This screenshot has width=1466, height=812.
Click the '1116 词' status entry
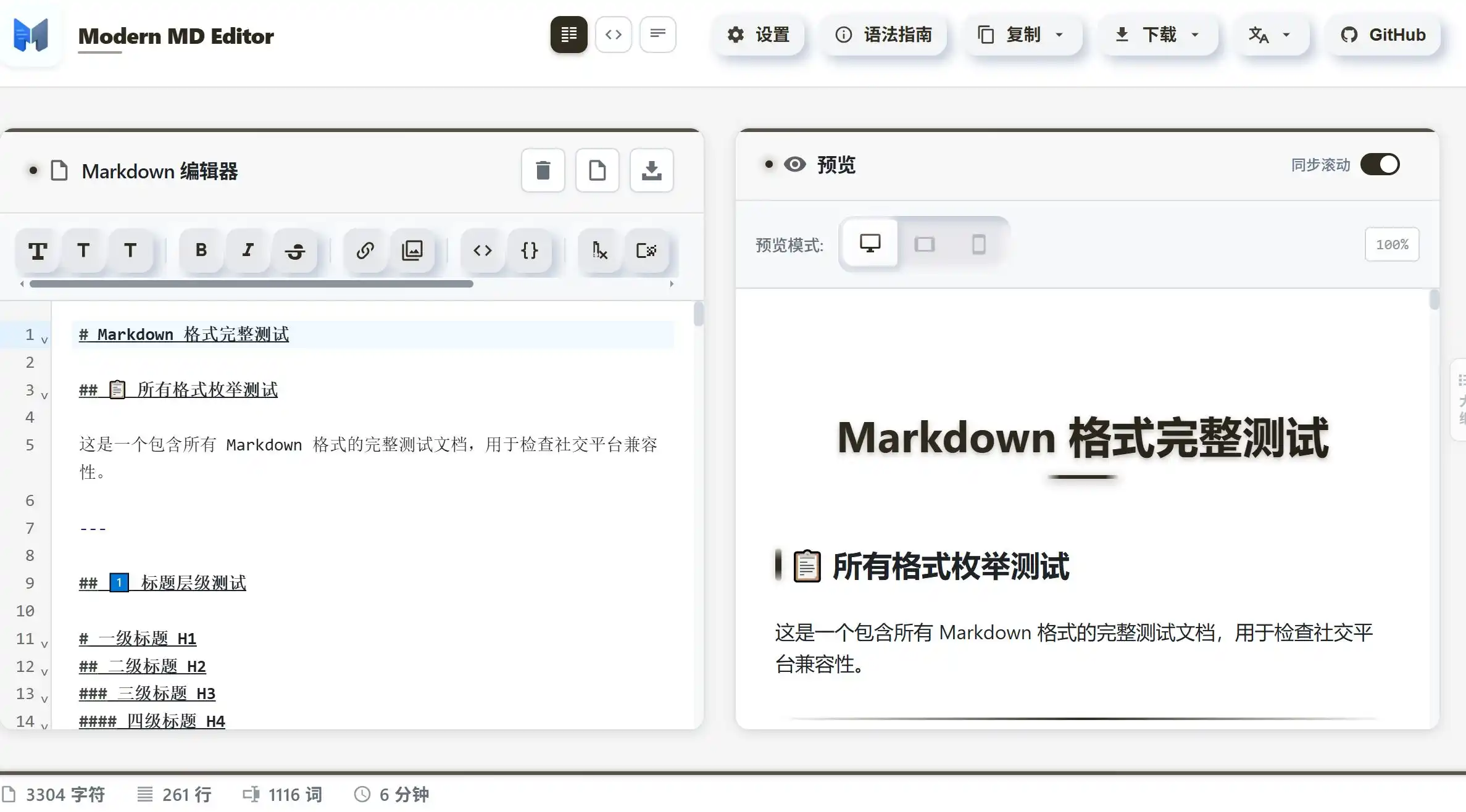(x=282, y=795)
